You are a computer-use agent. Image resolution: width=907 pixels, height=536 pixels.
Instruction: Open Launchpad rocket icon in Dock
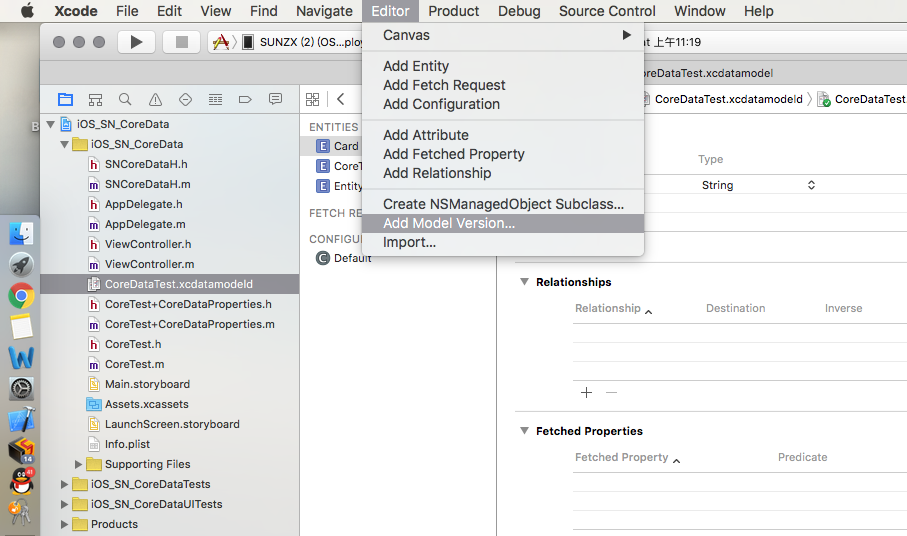point(21,265)
